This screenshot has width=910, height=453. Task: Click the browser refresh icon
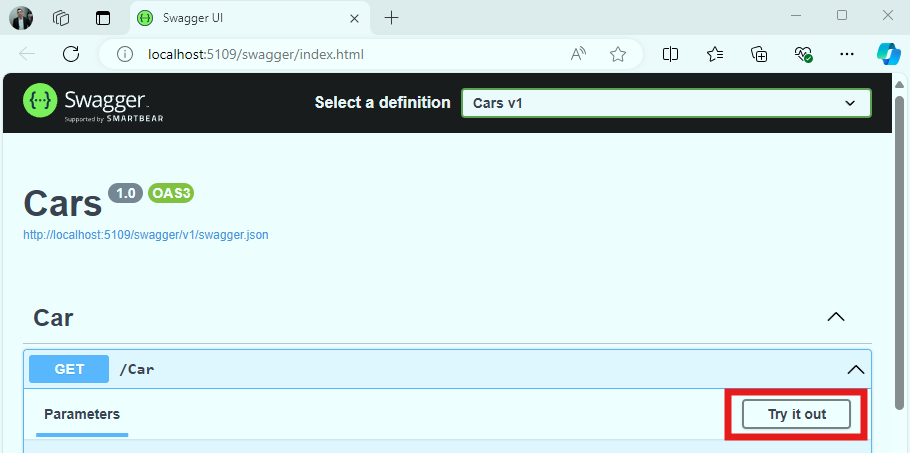(x=71, y=55)
